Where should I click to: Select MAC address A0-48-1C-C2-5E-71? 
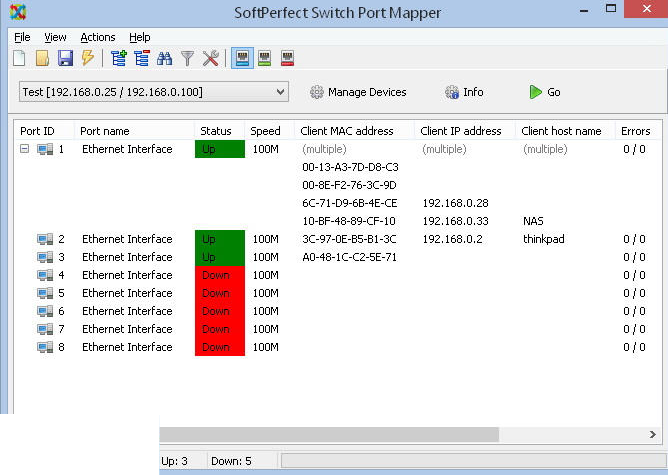click(x=349, y=257)
